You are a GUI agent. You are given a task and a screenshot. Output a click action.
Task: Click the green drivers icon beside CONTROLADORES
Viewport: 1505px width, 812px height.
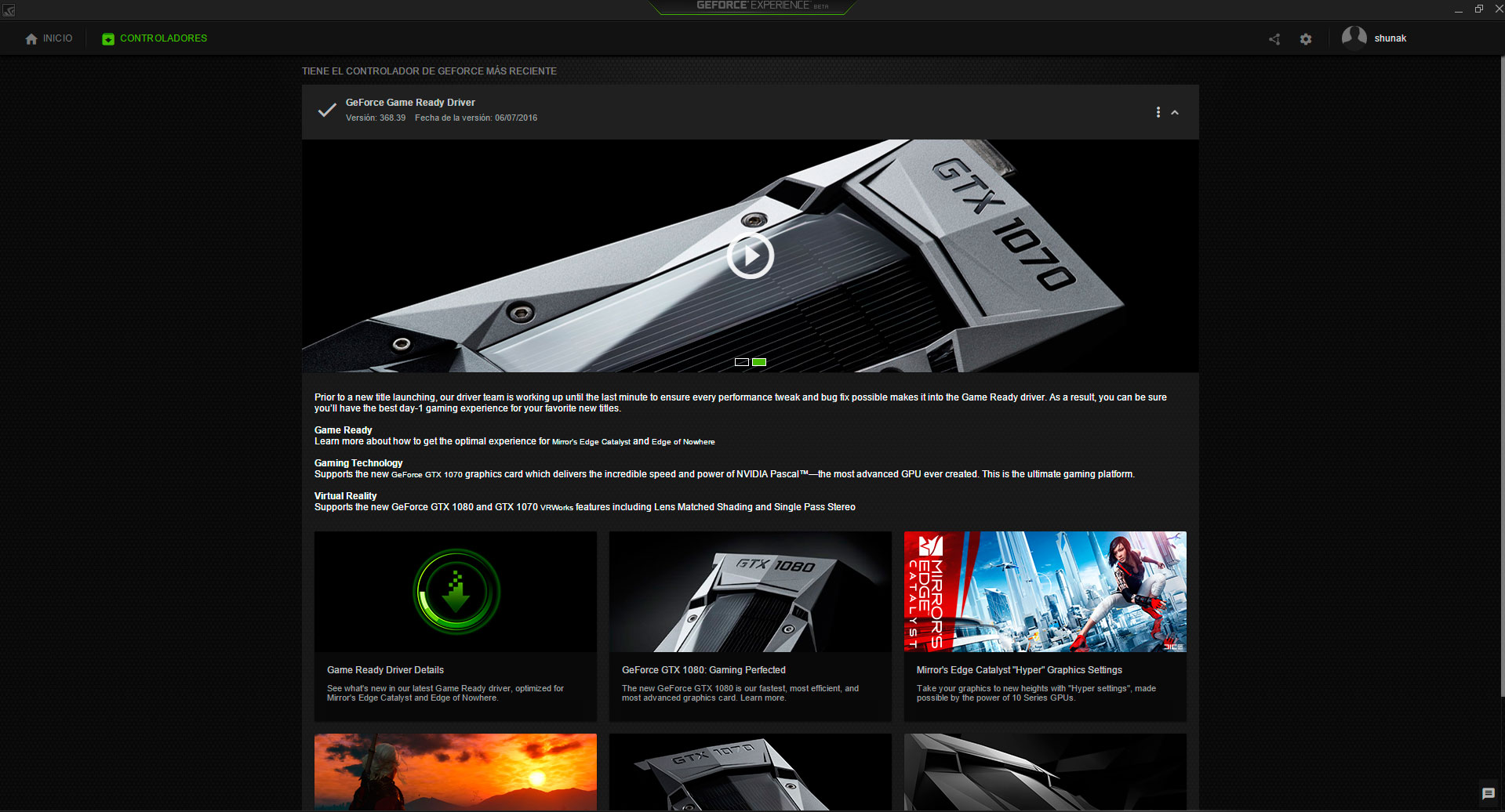click(108, 39)
